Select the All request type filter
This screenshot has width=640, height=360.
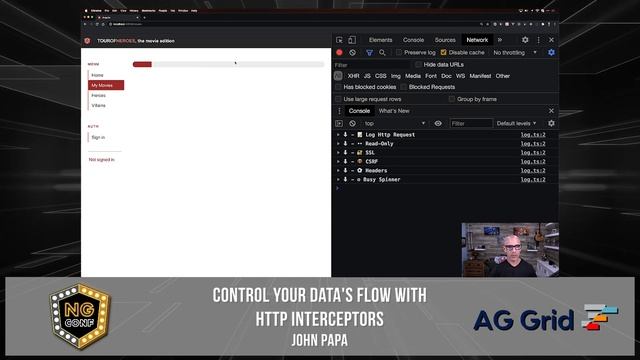tap(338, 76)
